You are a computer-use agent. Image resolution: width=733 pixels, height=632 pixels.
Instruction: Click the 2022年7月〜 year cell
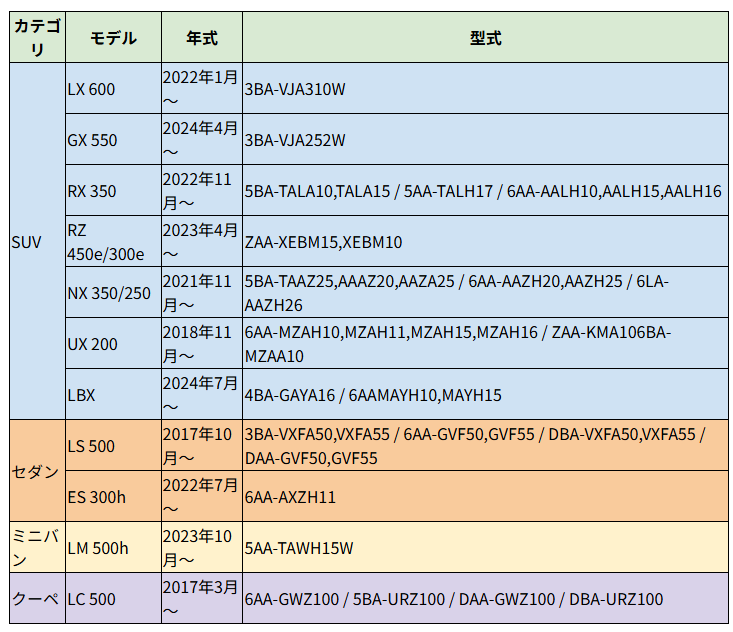tap(202, 496)
